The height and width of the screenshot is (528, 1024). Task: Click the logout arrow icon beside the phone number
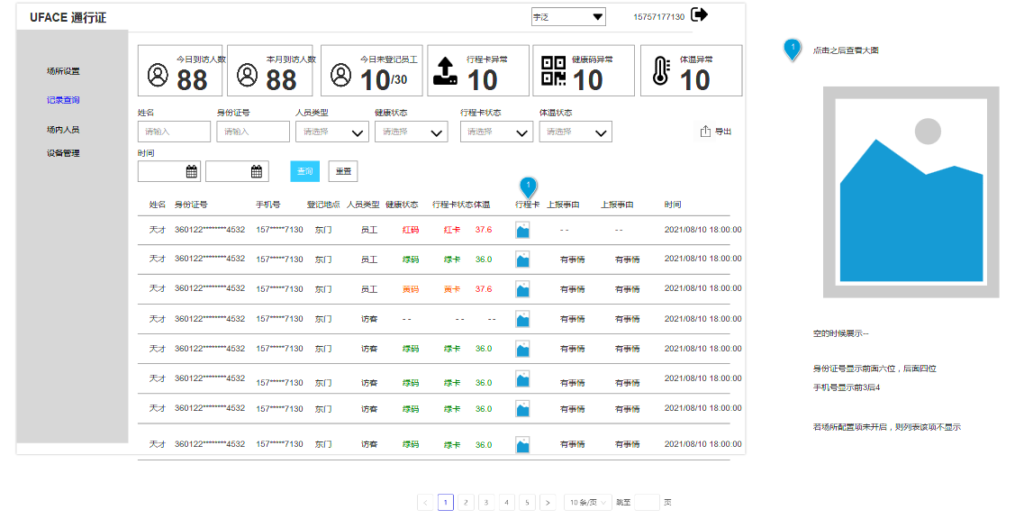point(699,14)
